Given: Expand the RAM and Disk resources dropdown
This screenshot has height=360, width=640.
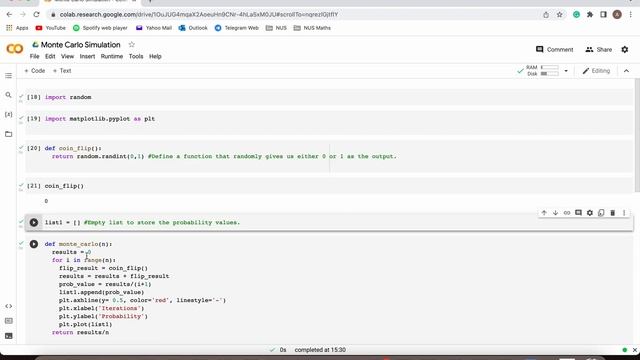Looking at the screenshot, I should 566,71.
